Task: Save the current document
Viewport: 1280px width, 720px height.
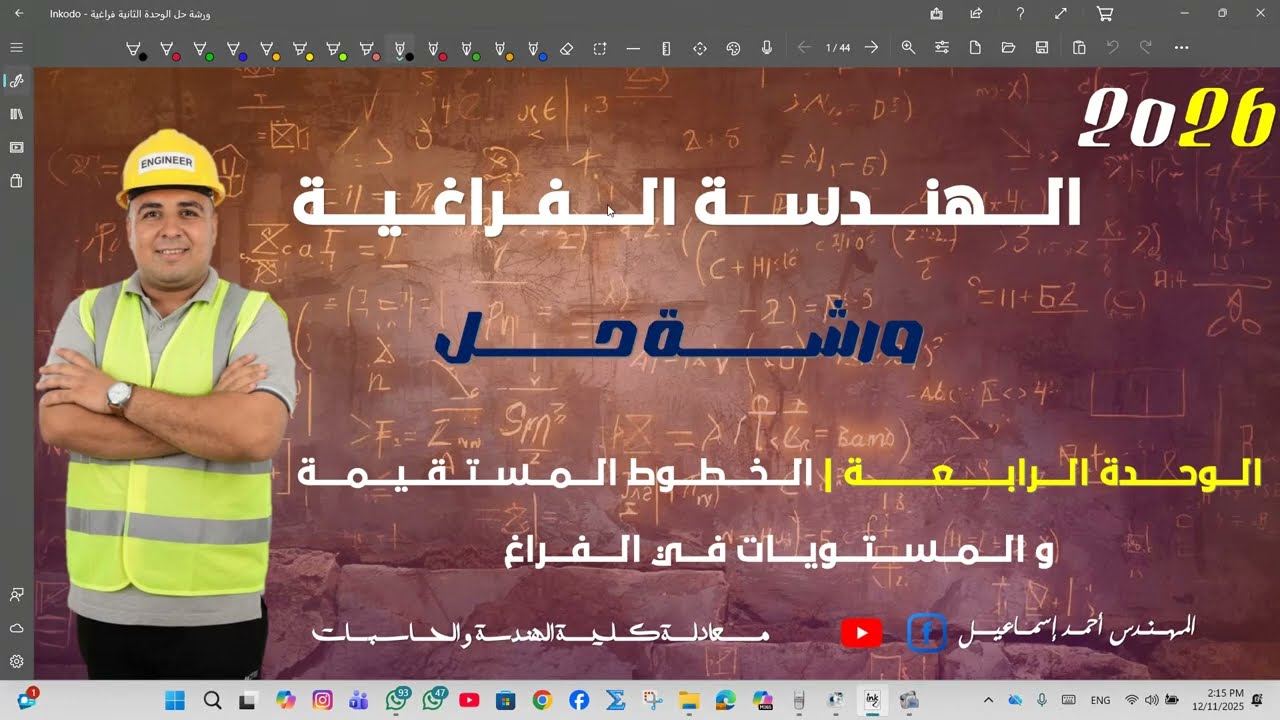Action: pyautogui.click(x=1042, y=48)
